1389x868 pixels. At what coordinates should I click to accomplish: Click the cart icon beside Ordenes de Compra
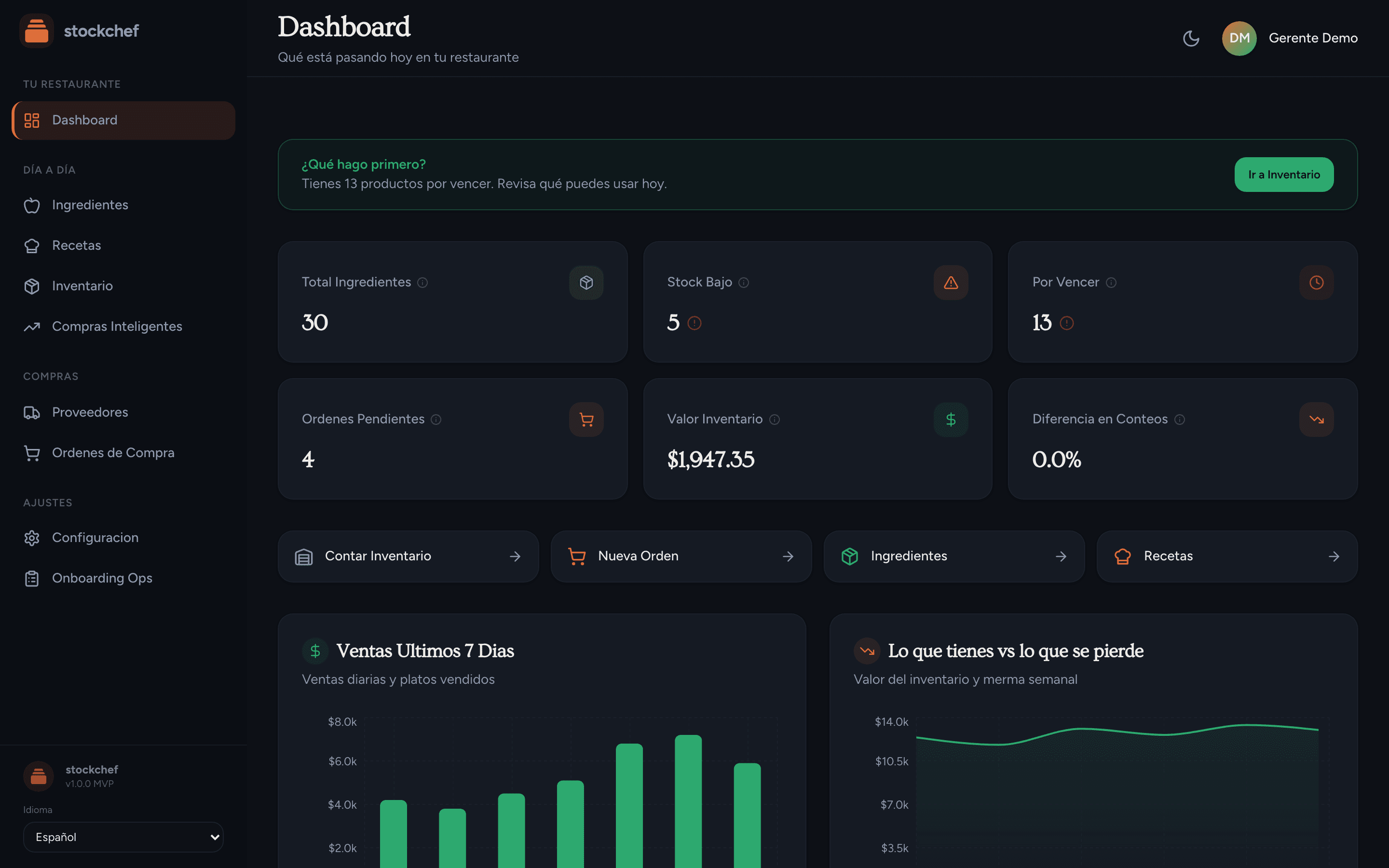pos(31,453)
